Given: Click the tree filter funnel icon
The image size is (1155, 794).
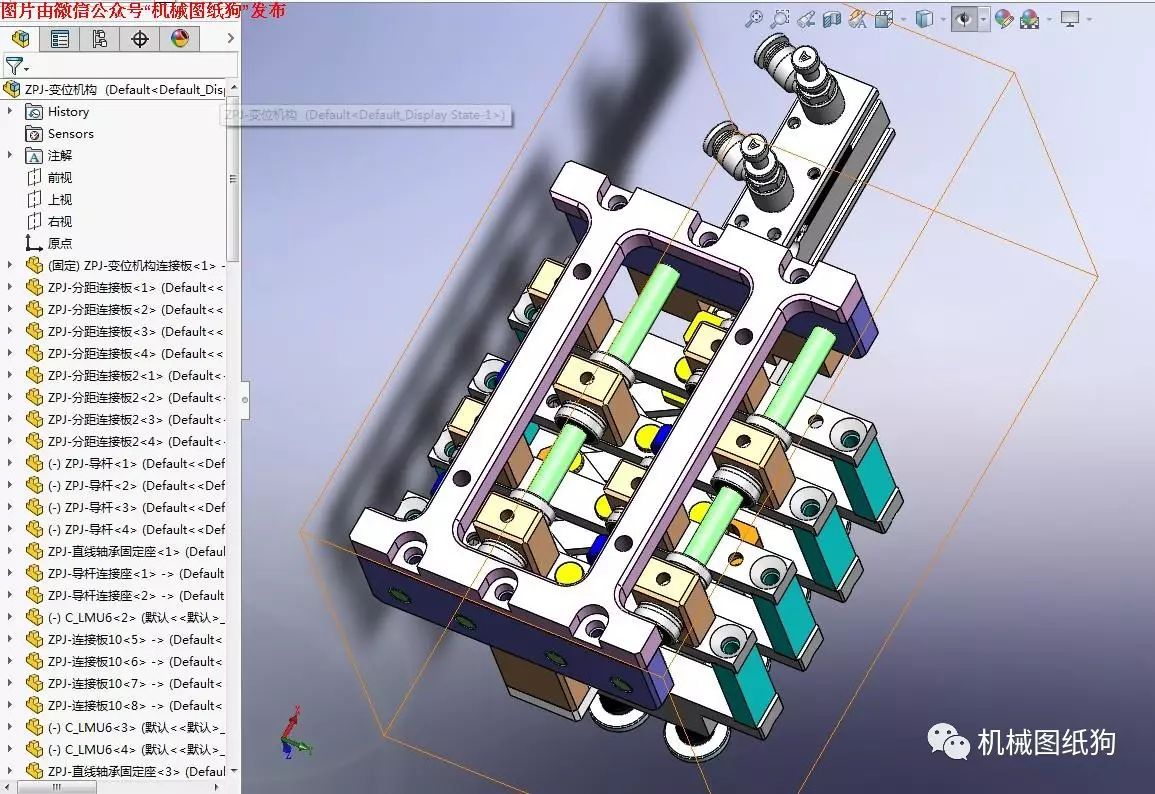Looking at the screenshot, I should 14,66.
